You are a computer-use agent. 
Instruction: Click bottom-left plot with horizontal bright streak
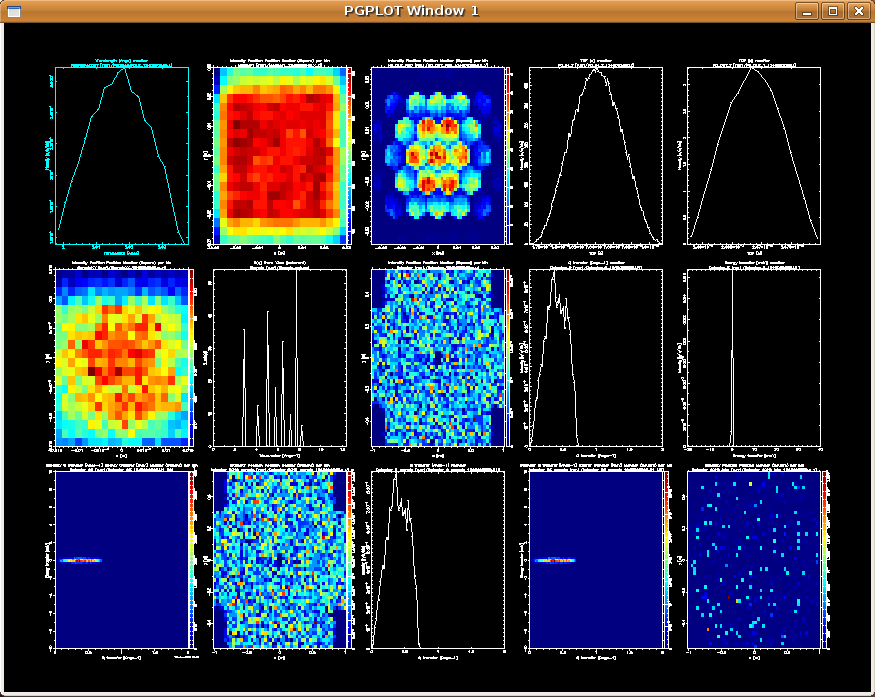click(122, 560)
